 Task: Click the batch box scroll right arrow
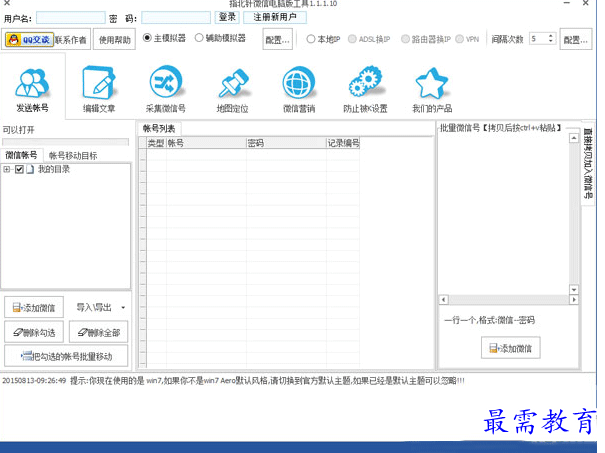574,299
